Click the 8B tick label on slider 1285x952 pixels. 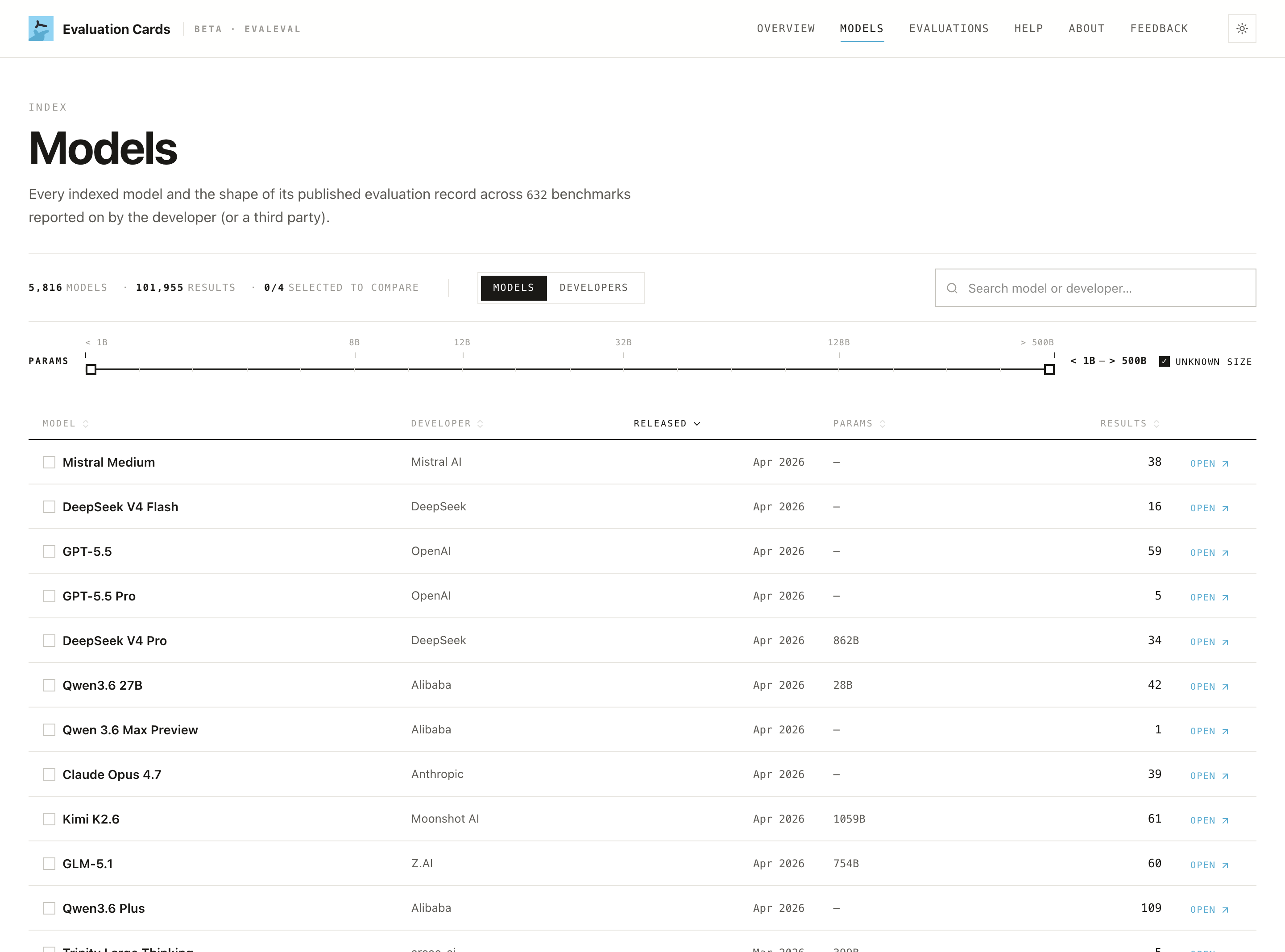pyautogui.click(x=354, y=342)
